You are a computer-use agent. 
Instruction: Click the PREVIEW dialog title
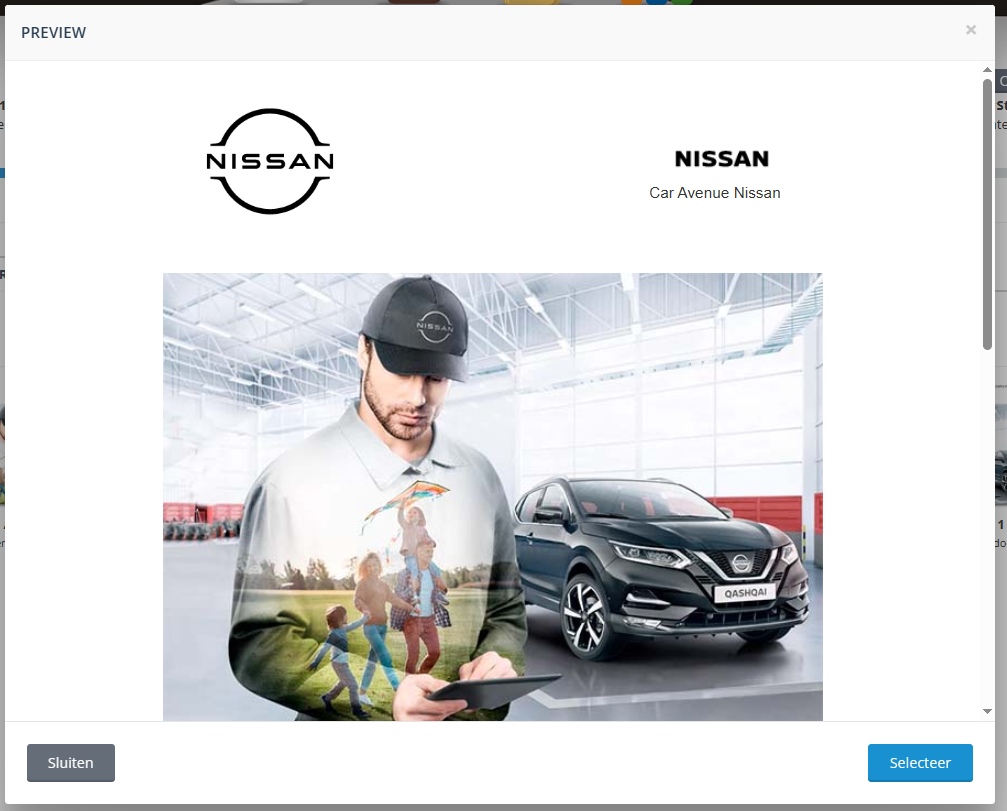click(x=53, y=33)
